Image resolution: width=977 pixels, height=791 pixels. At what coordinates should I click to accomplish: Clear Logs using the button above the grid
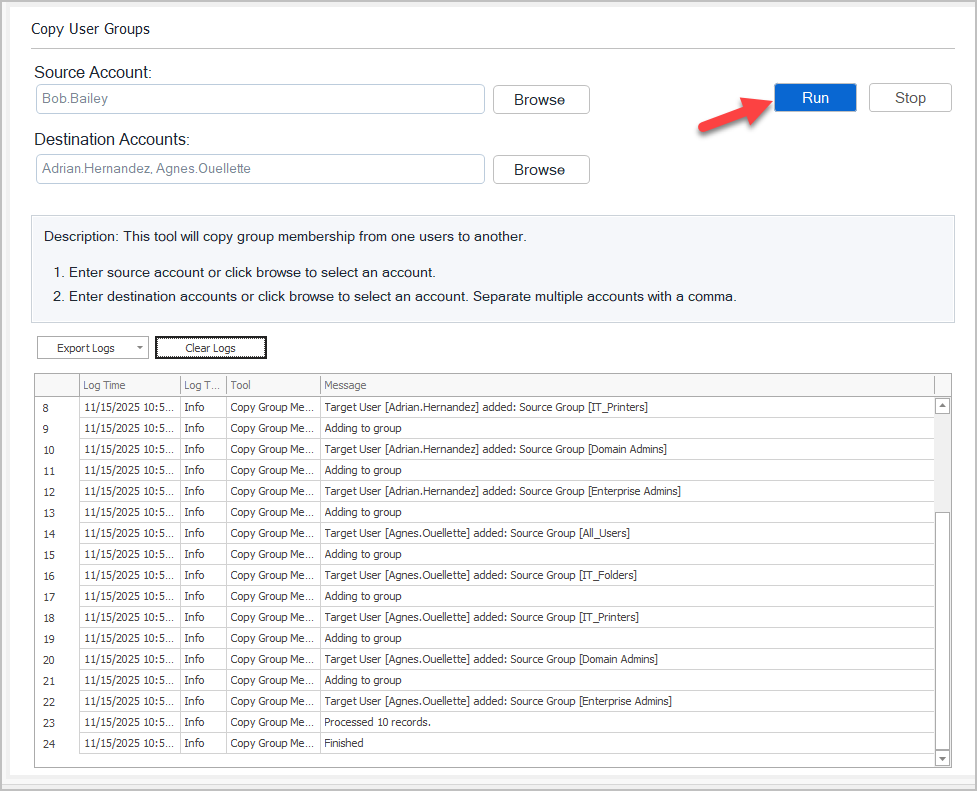click(210, 348)
